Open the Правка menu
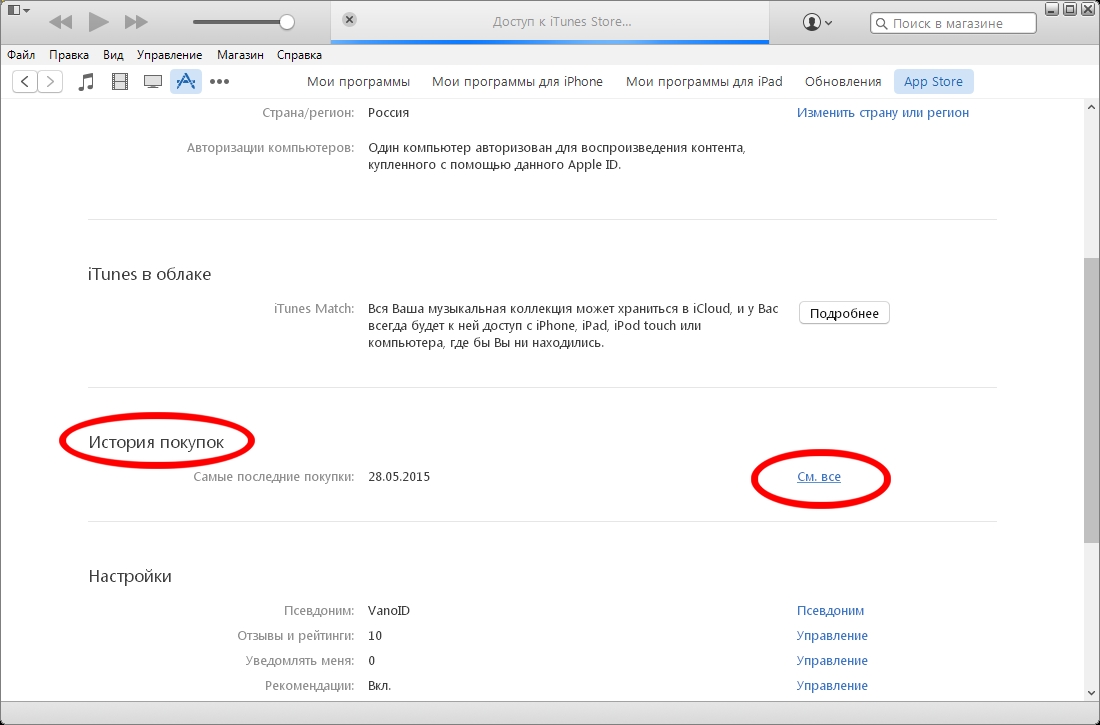This screenshot has width=1100, height=725. [x=69, y=55]
